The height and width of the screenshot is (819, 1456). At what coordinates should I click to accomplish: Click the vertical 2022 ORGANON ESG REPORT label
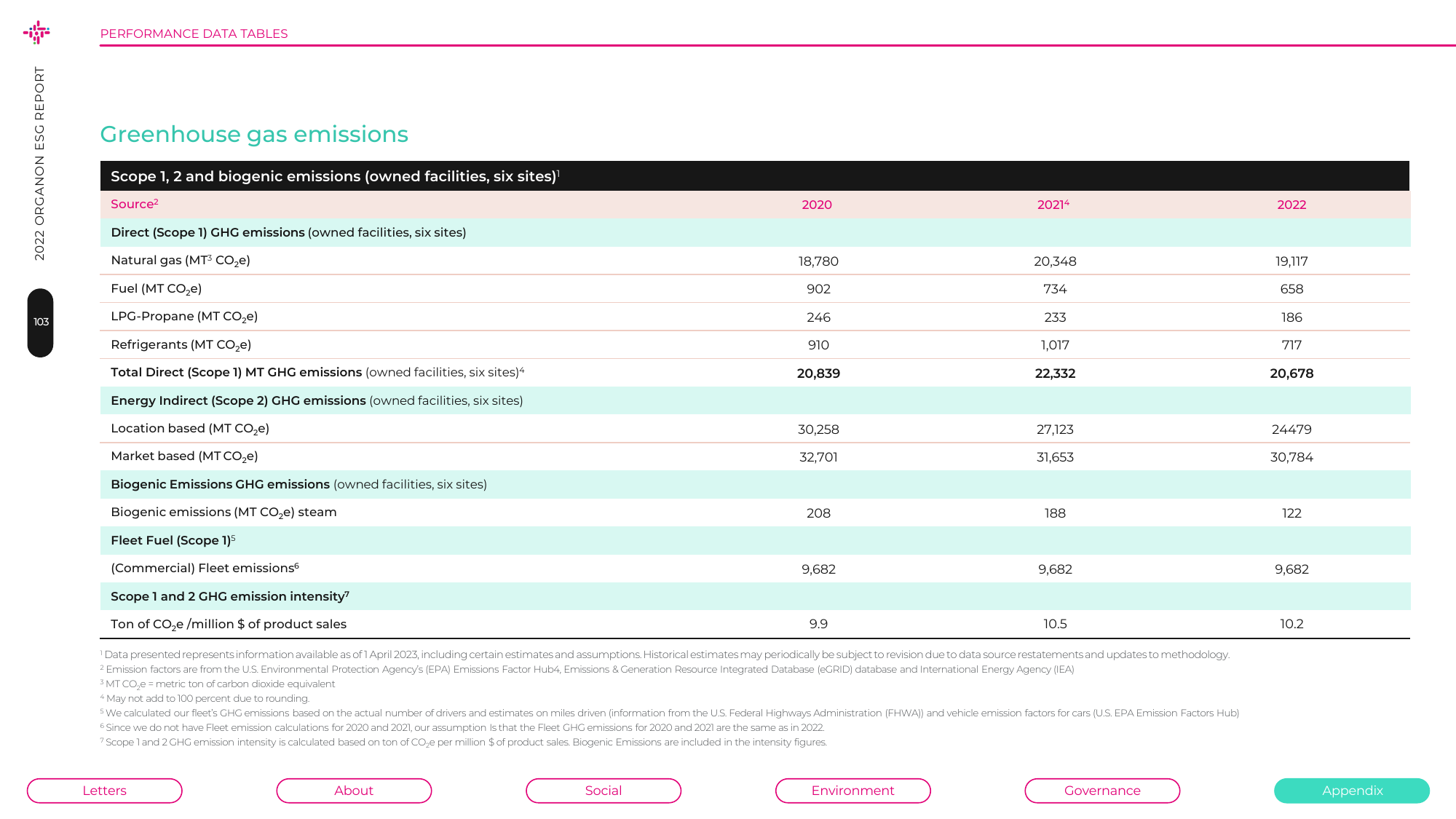click(x=39, y=164)
